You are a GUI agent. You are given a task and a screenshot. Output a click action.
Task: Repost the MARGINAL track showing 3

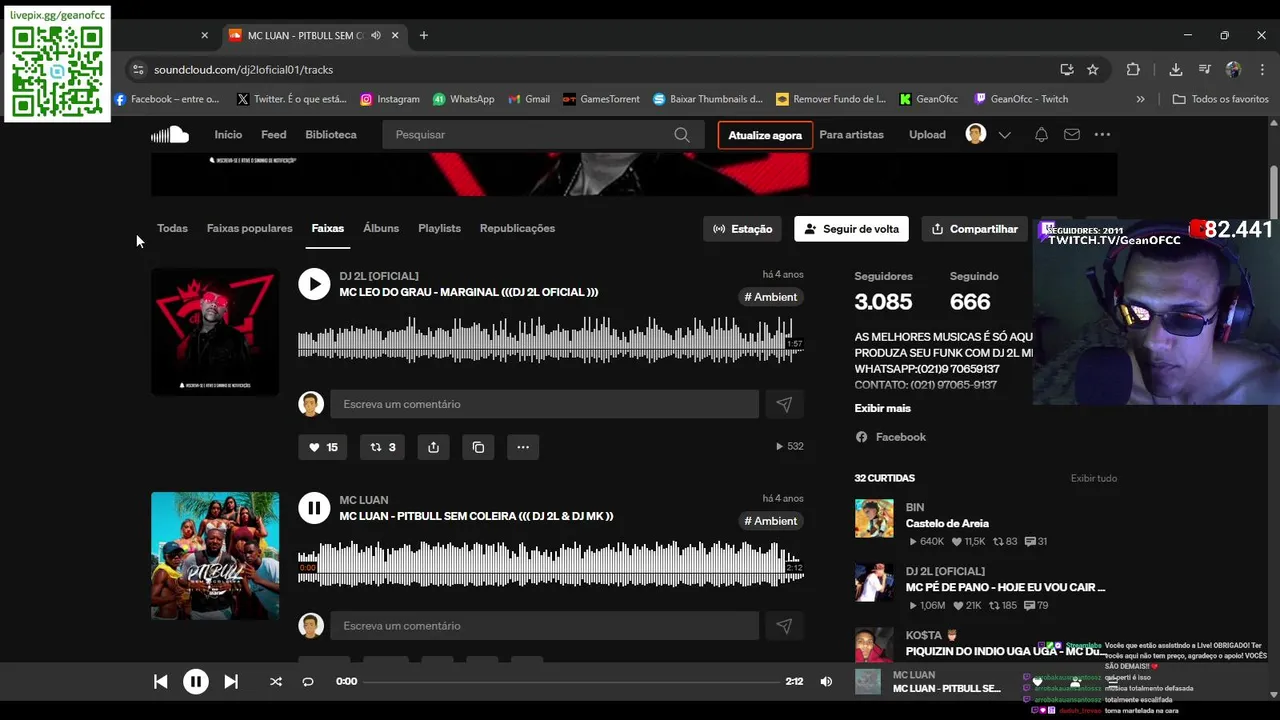click(x=382, y=447)
